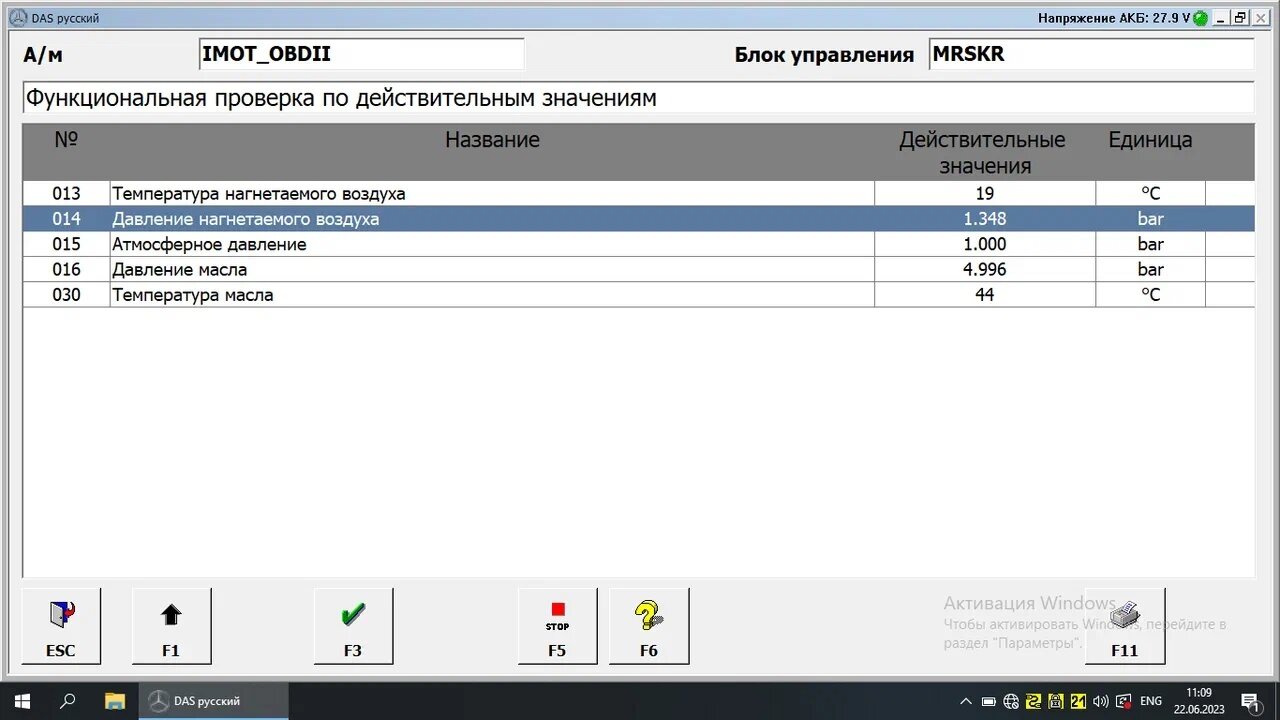Click the MRSKR control unit field
Image resolution: width=1280 pixels, height=720 pixels.
point(1091,54)
